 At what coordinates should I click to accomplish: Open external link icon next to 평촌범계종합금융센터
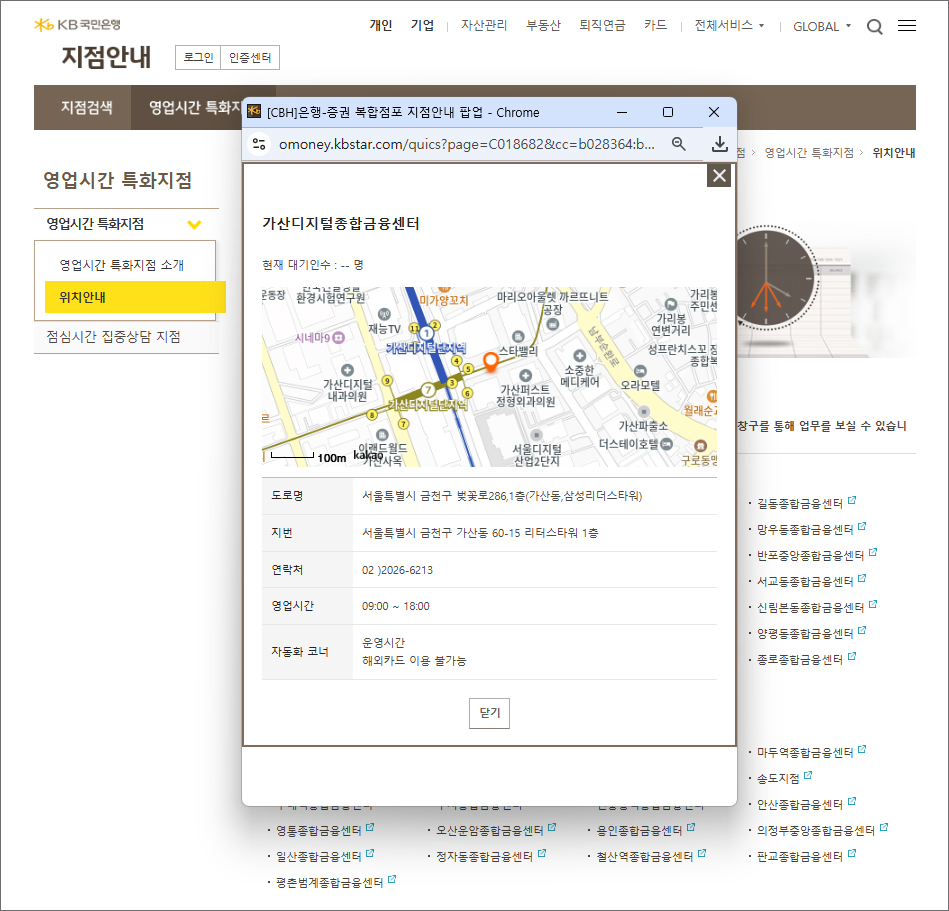coord(392,880)
